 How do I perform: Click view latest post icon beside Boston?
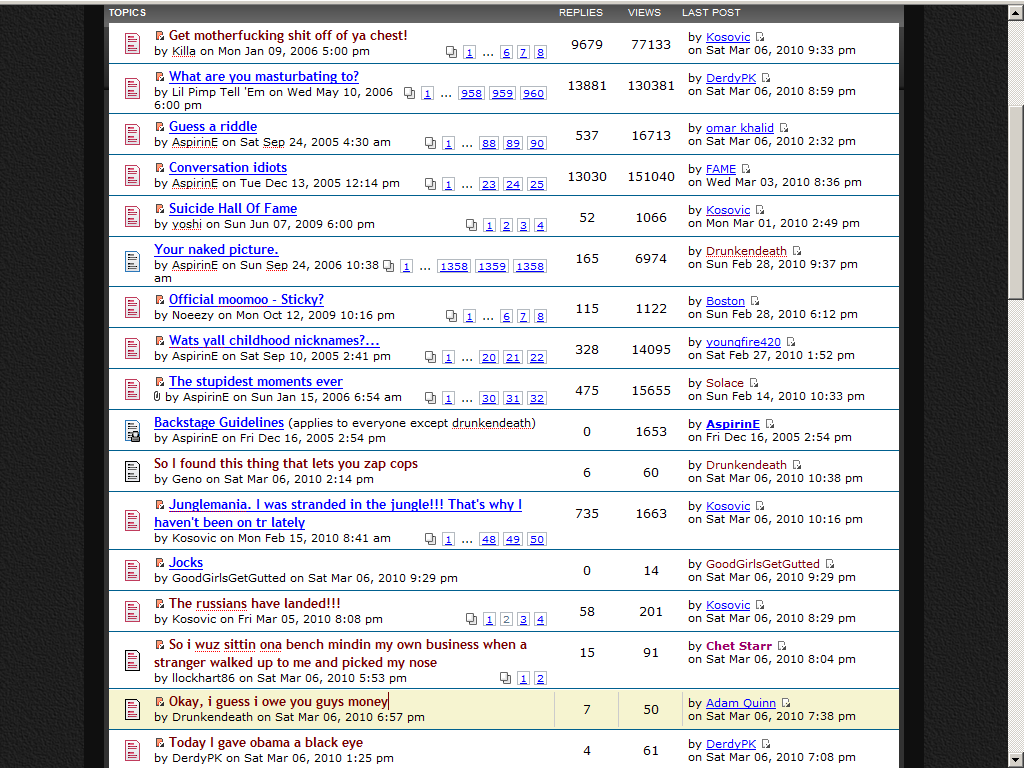click(x=755, y=301)
